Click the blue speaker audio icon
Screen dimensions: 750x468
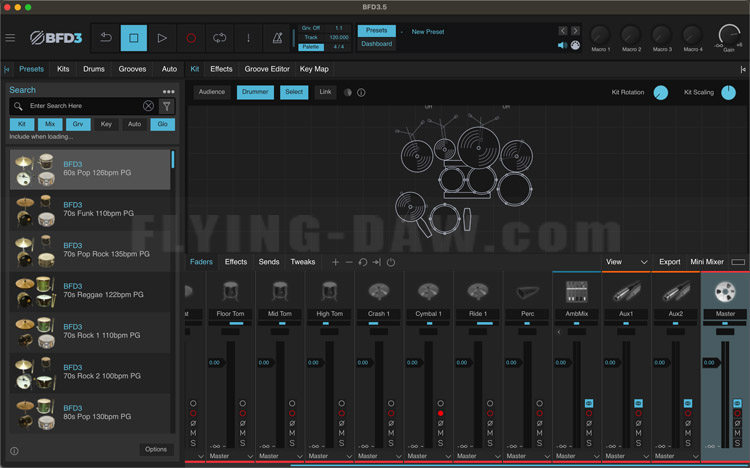click(562, 45)
